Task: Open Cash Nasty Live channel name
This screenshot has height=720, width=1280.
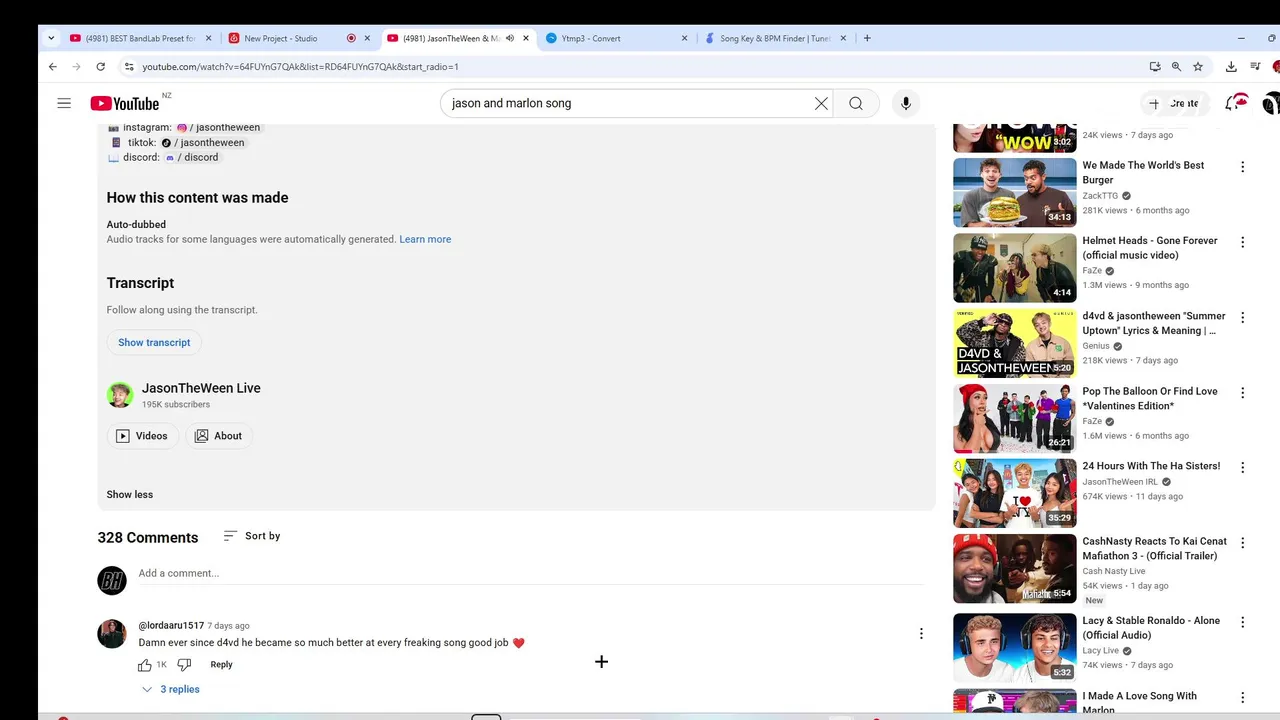Action: coord(1113,571)
